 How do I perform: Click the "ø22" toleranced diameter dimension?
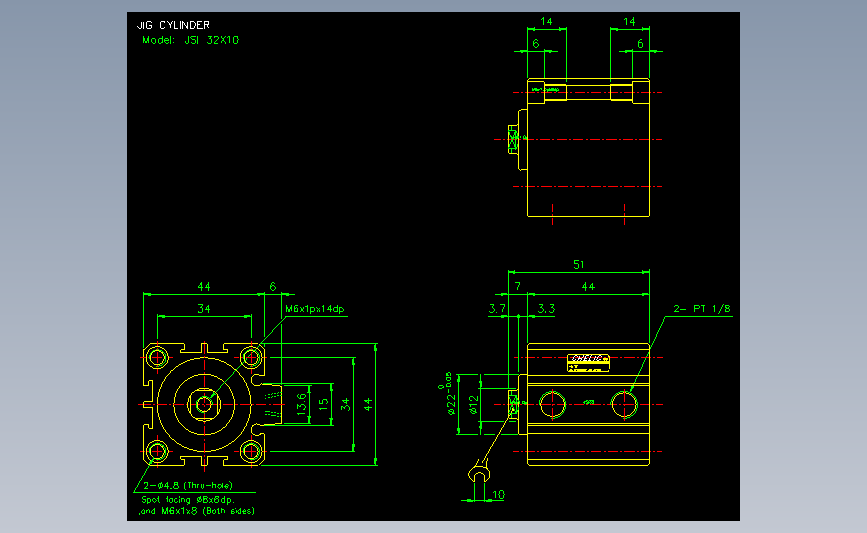click(x=451, y=404)
